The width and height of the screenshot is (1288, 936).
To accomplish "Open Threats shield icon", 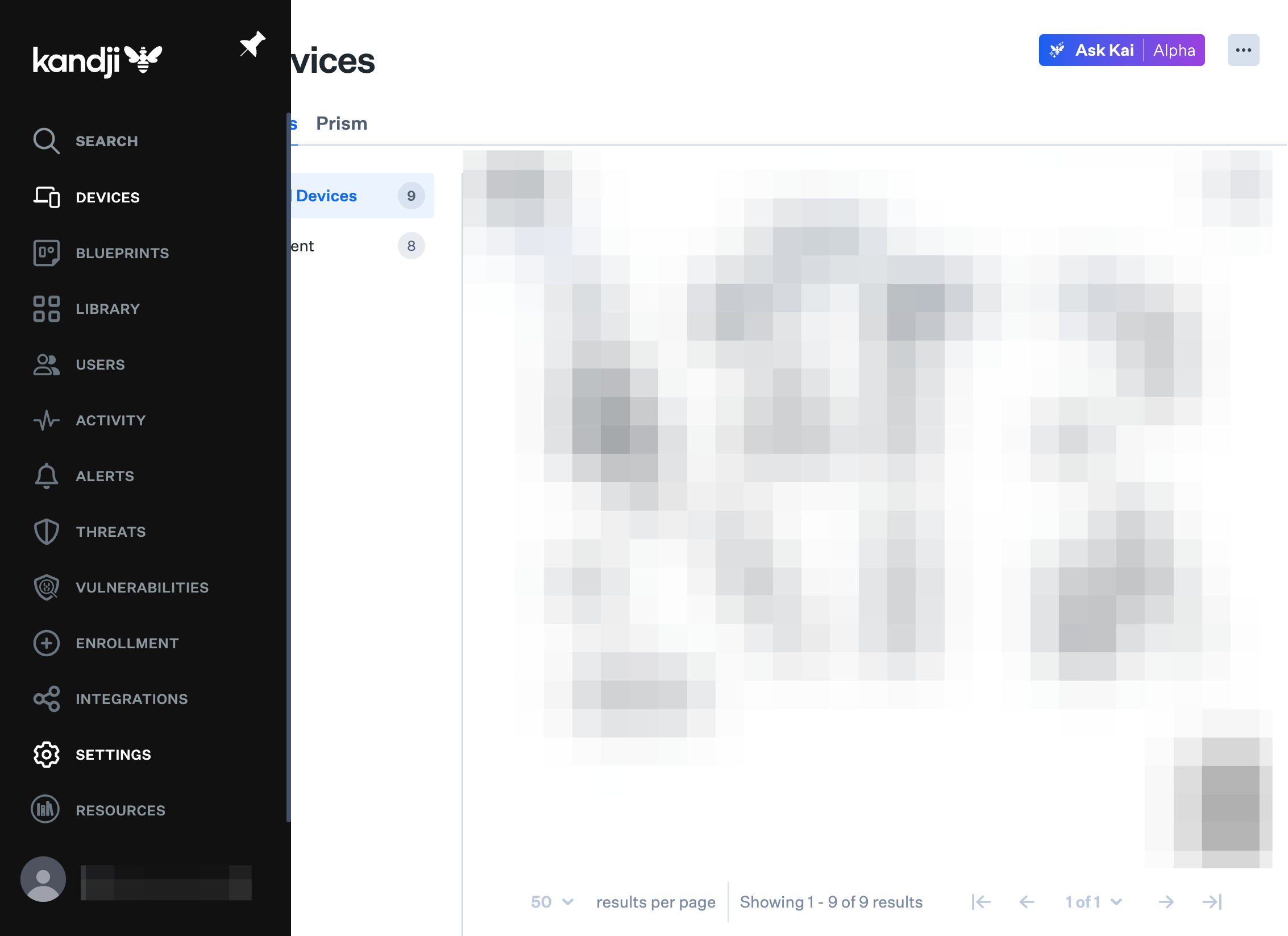I will tap(46, 532).
